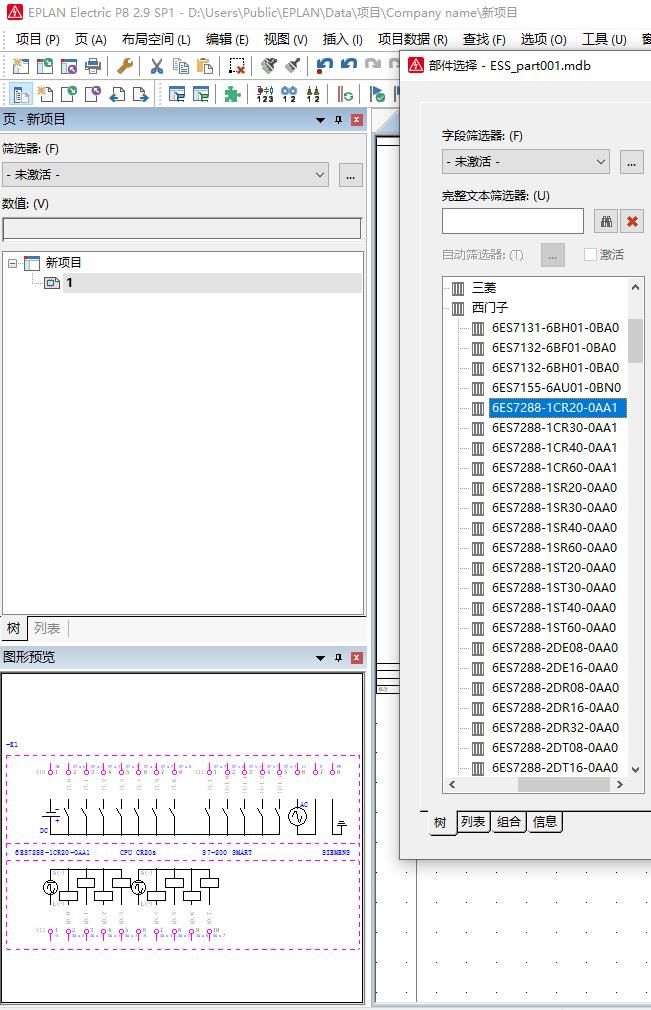Open settings with the wrench icon
The image size is (651, 1010).
click(125, 66)
